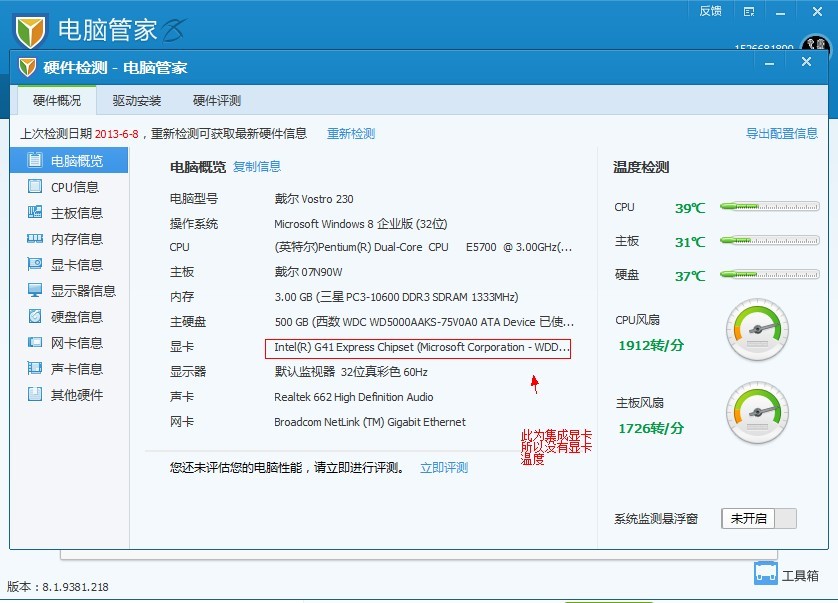Click the Realtek 662 High Definition Audio text
Viewport: 838px width, 603px height.
tap(354, 397)
